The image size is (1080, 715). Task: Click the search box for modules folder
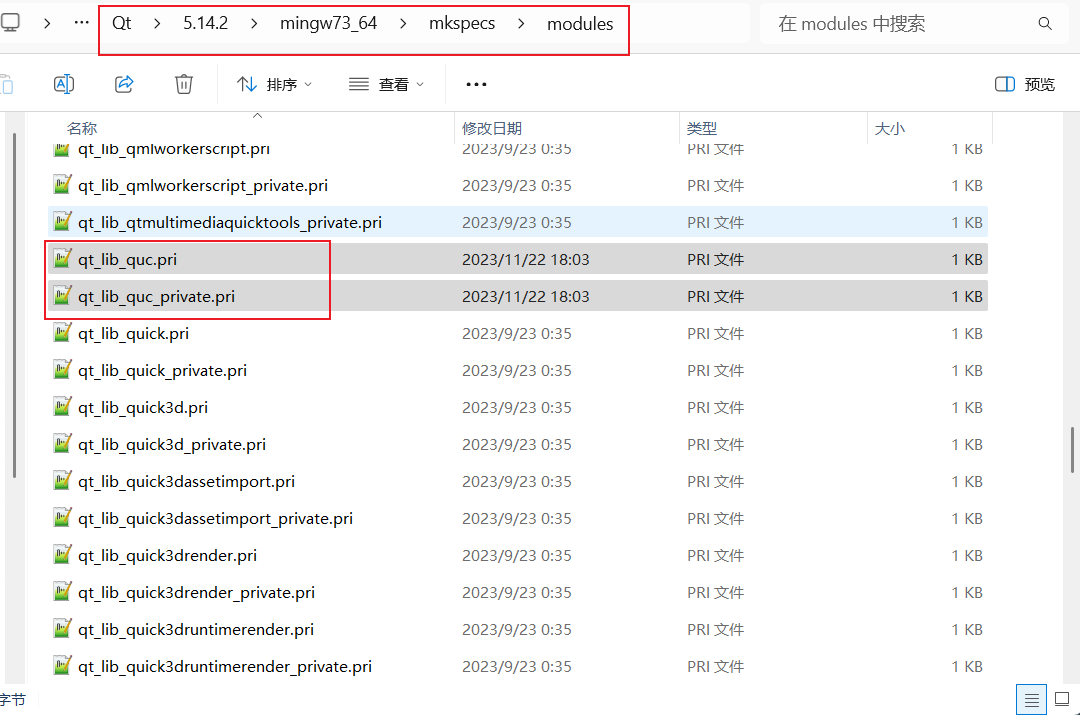click(900, 24)
